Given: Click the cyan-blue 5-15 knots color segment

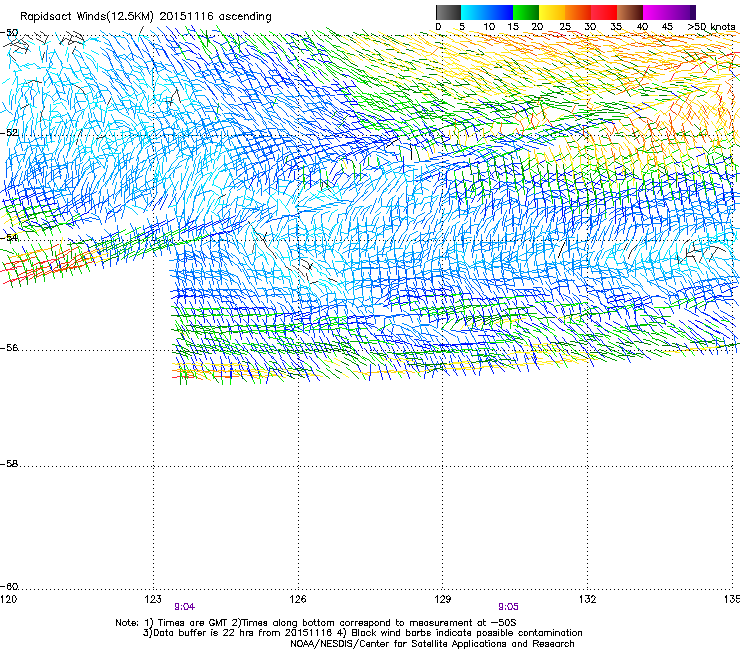Looking at the screenshot, I should pyautogui.click(x=487, y=12).
